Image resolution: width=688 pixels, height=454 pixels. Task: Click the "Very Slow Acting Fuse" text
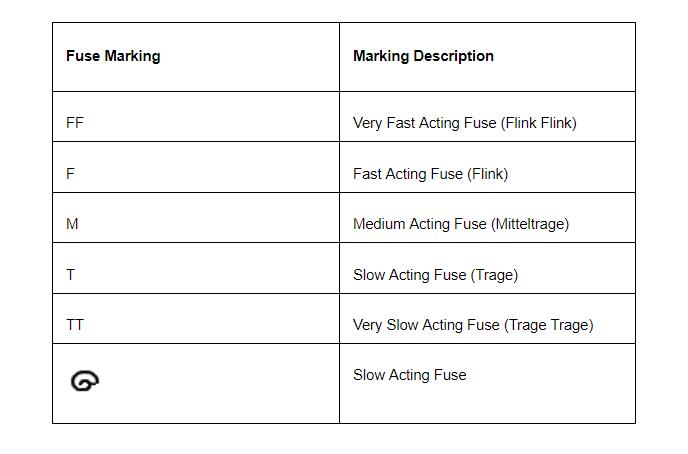pyautogui.click(x=426, y=325)
